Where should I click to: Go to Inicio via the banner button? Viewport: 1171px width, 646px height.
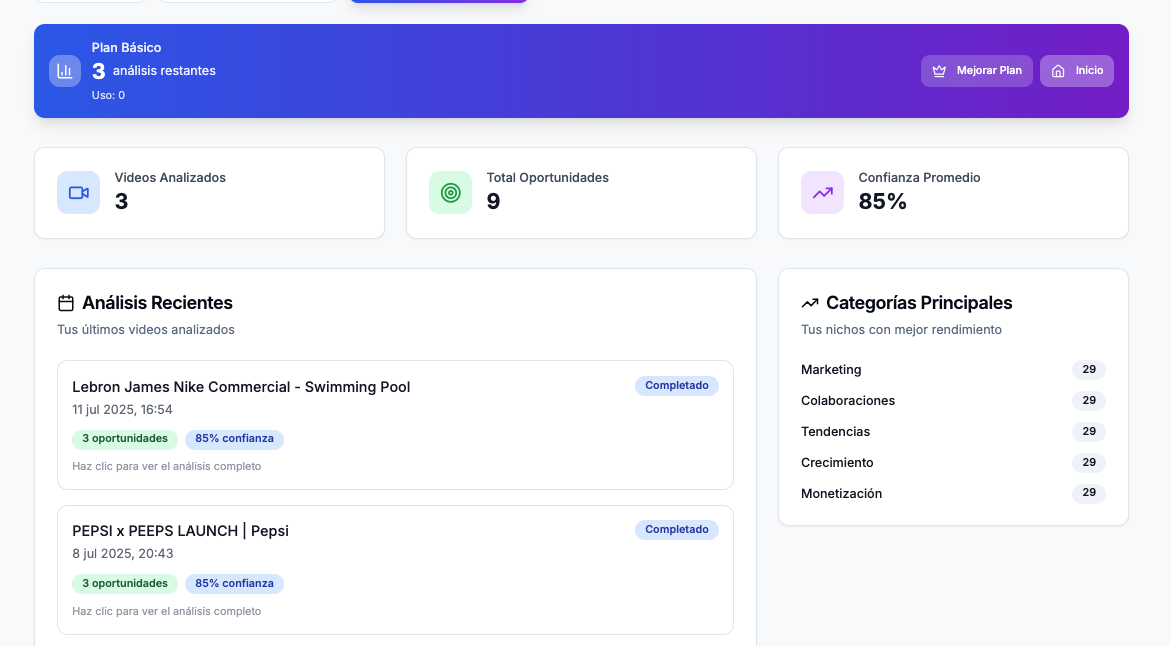click(x=1077, y=71)
